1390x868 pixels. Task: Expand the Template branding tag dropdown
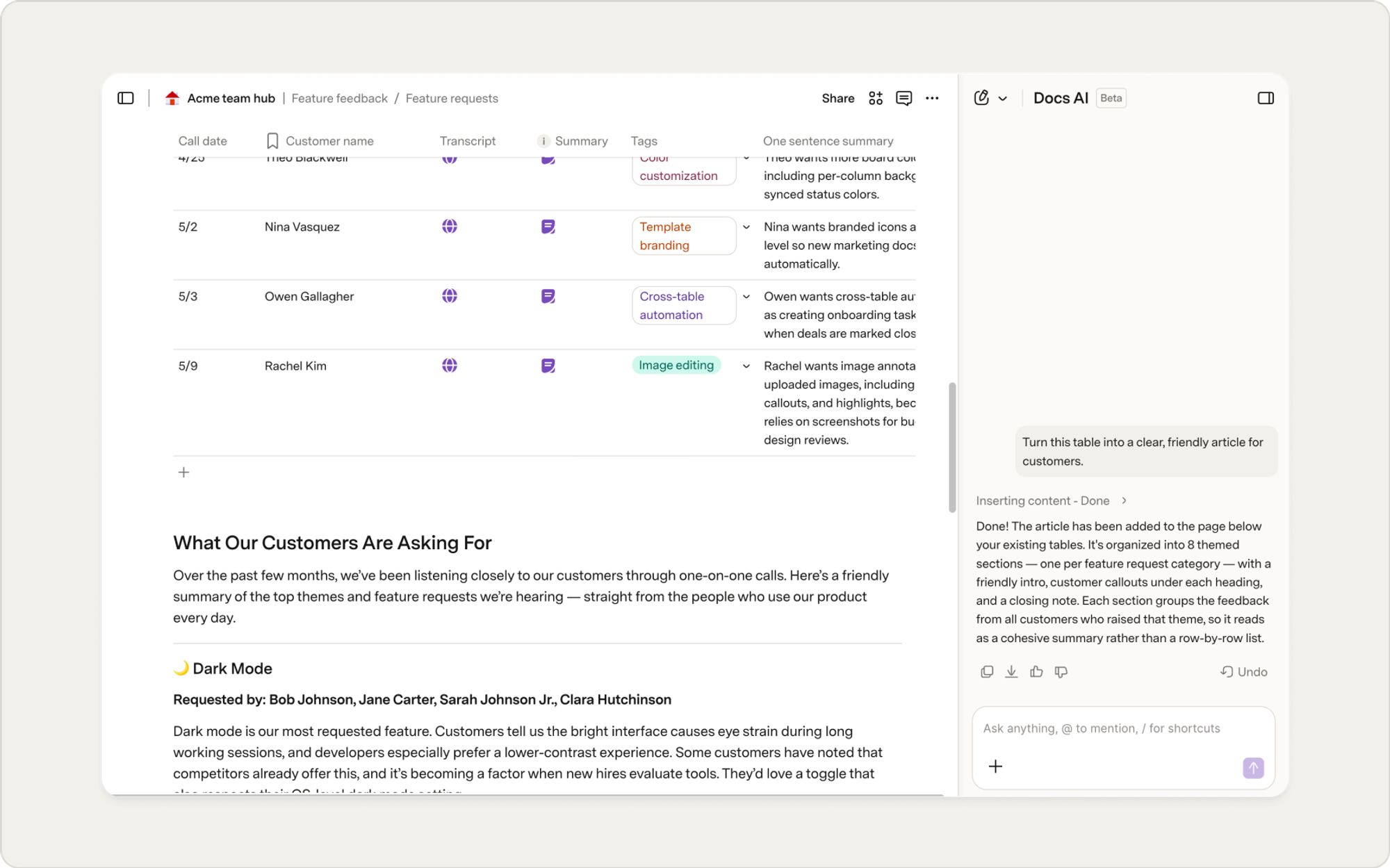746,227
